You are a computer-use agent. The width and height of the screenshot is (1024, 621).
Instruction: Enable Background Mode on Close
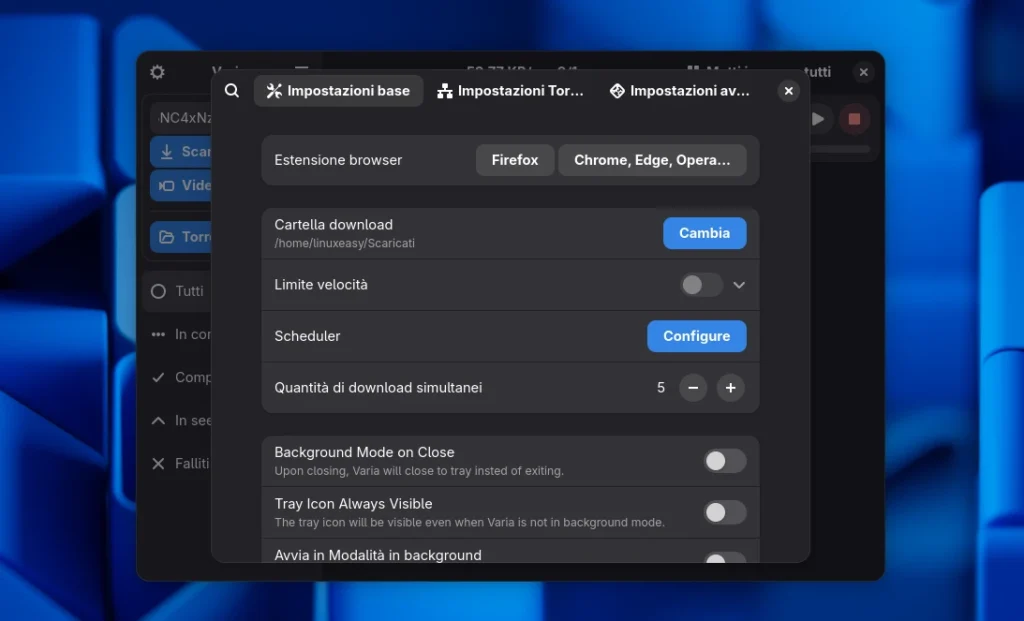(724, 461)
